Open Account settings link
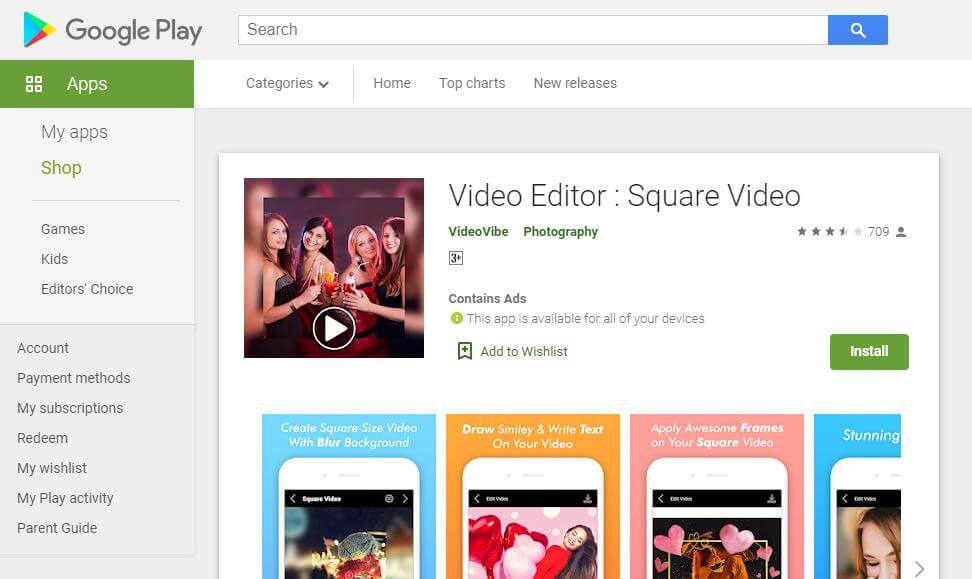 tap(43, 348)
